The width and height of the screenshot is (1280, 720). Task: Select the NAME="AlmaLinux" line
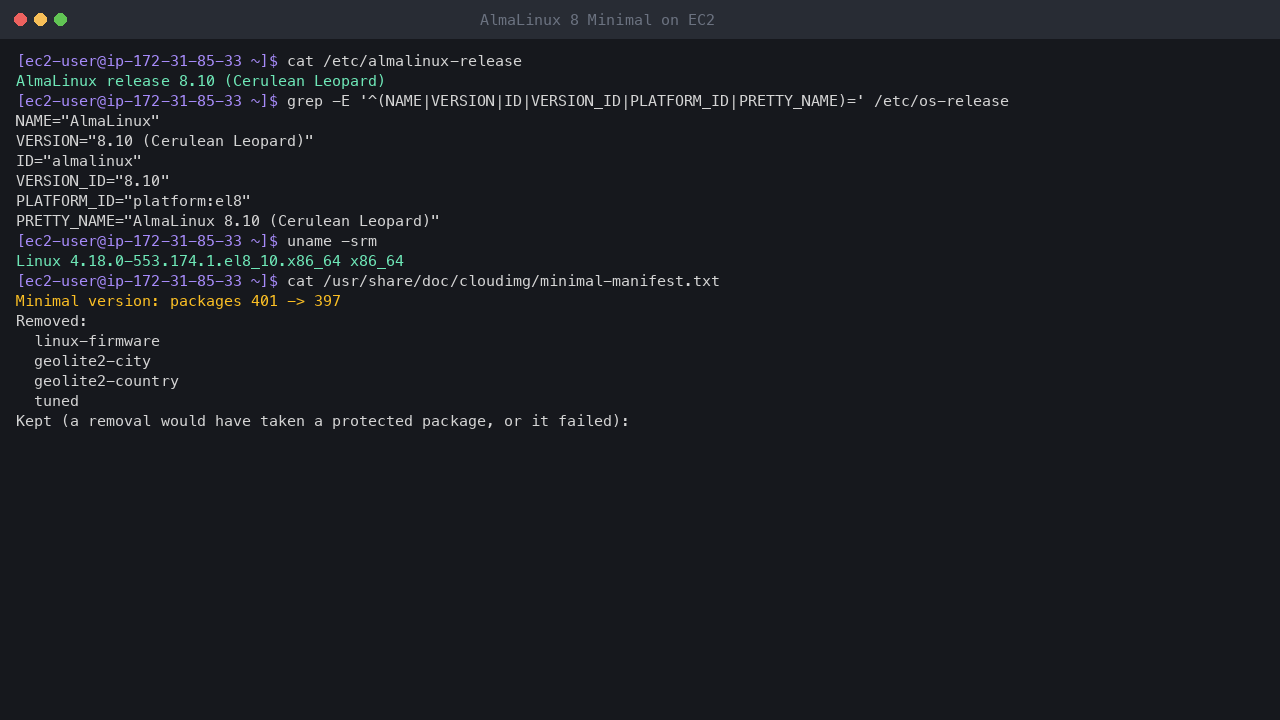88,121
